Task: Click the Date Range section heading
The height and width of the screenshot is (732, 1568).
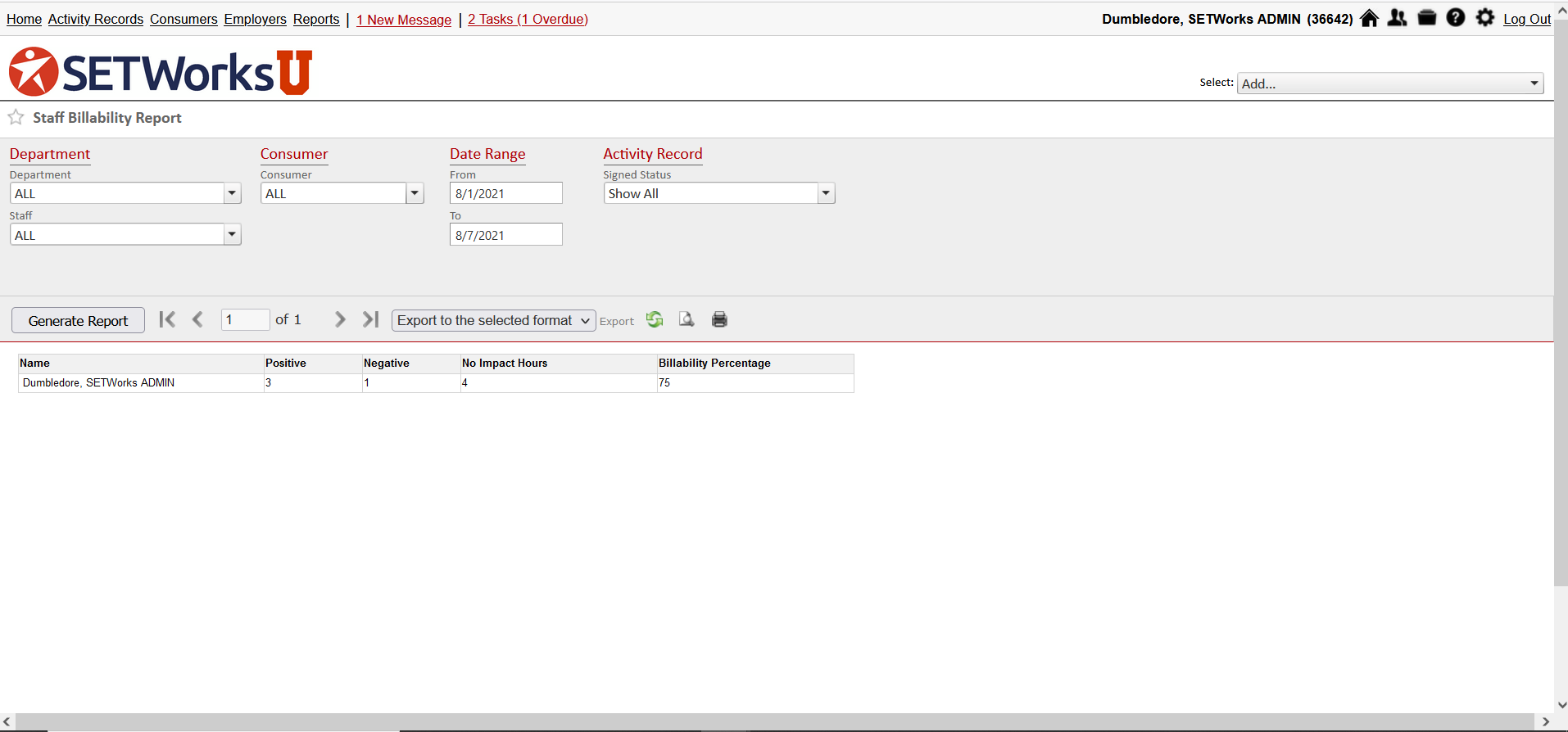Action: (x=487, y=154)
